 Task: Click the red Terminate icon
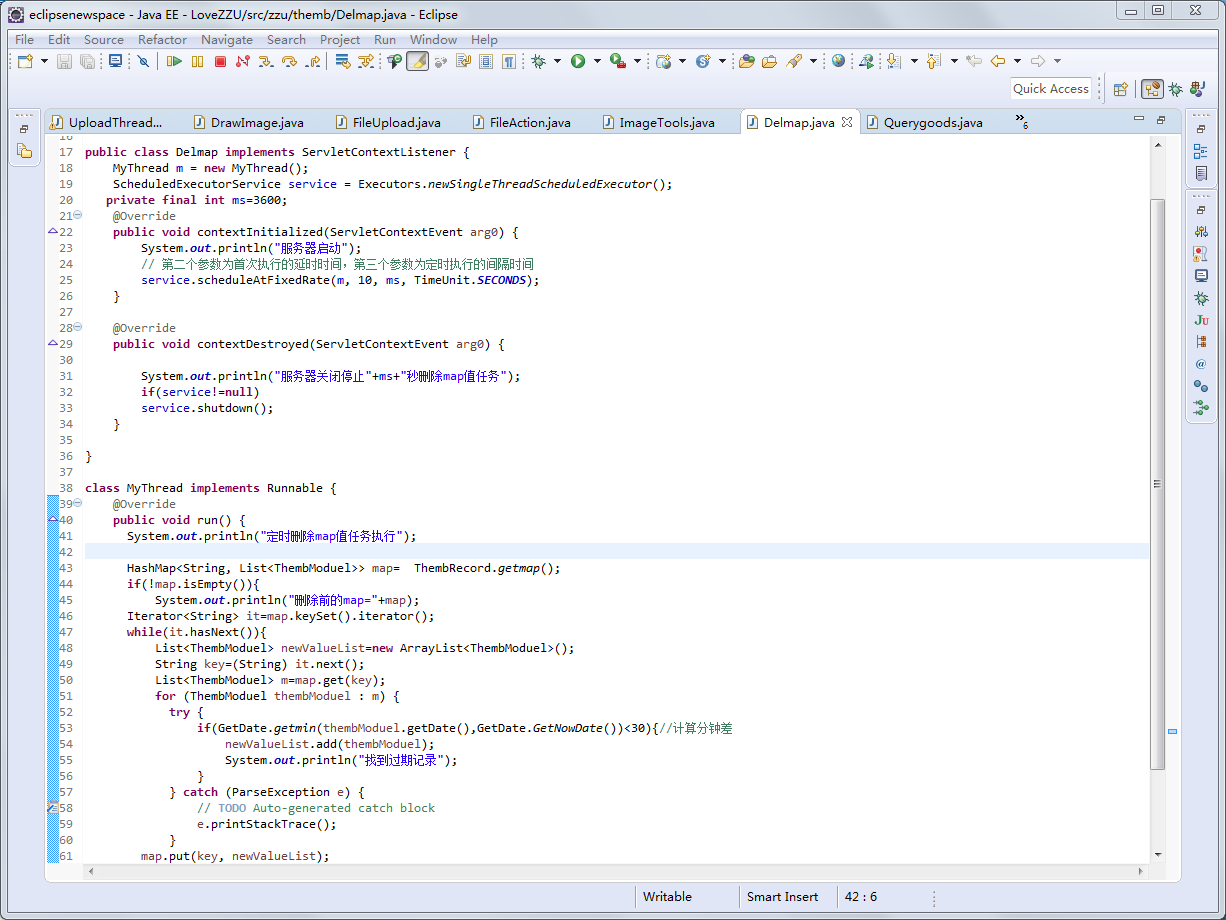click(220, 62)
